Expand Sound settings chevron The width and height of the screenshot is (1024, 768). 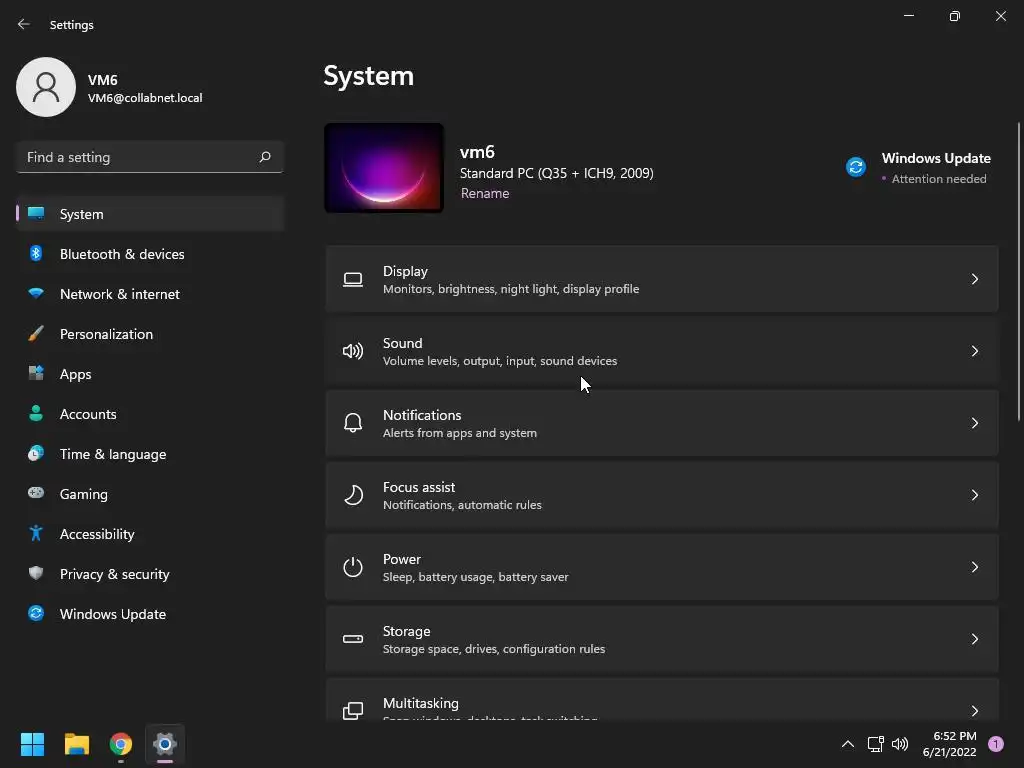(974, 351)
